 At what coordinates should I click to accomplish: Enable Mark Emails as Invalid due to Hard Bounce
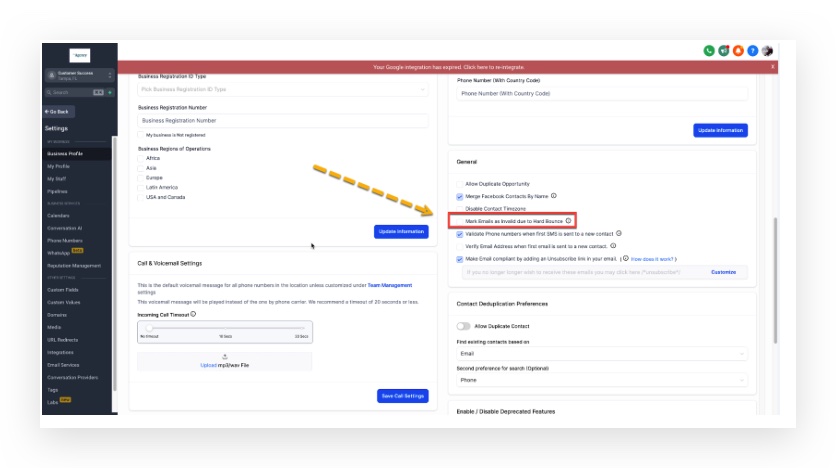point(460,220)
